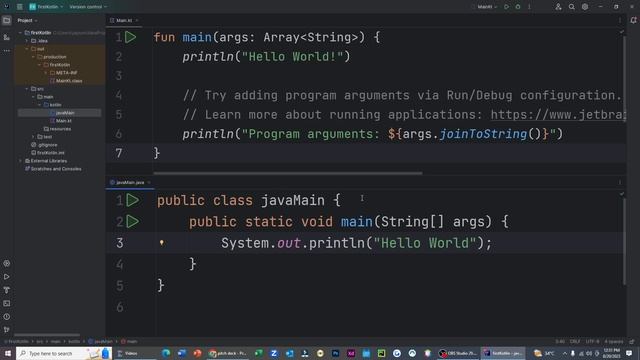The height and width of the screenshot is (360, 640).
Task: Open the main hamburger menu
Action: pos(20,7)
